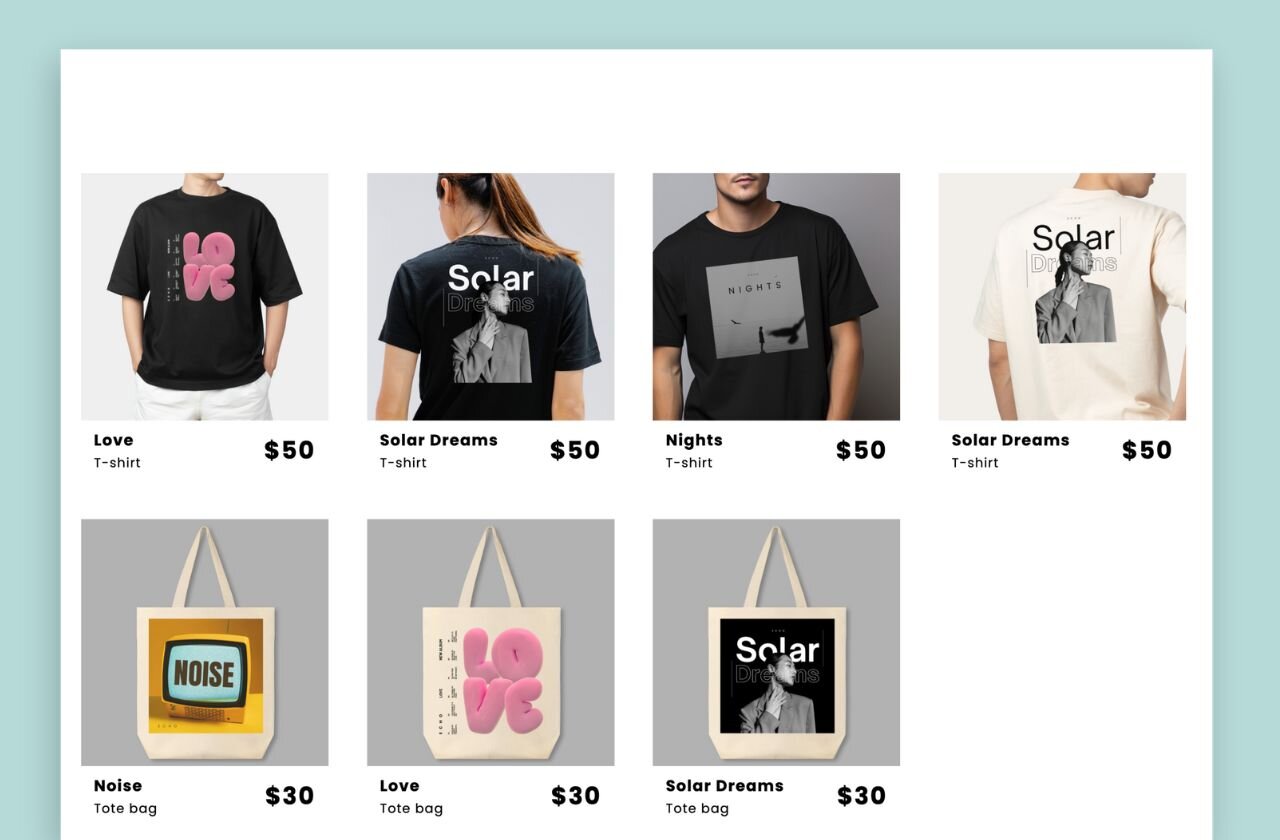Click the $50 price of Nights shirt
This screenshot has height=840, width=1280.
(x=861, y=450)
